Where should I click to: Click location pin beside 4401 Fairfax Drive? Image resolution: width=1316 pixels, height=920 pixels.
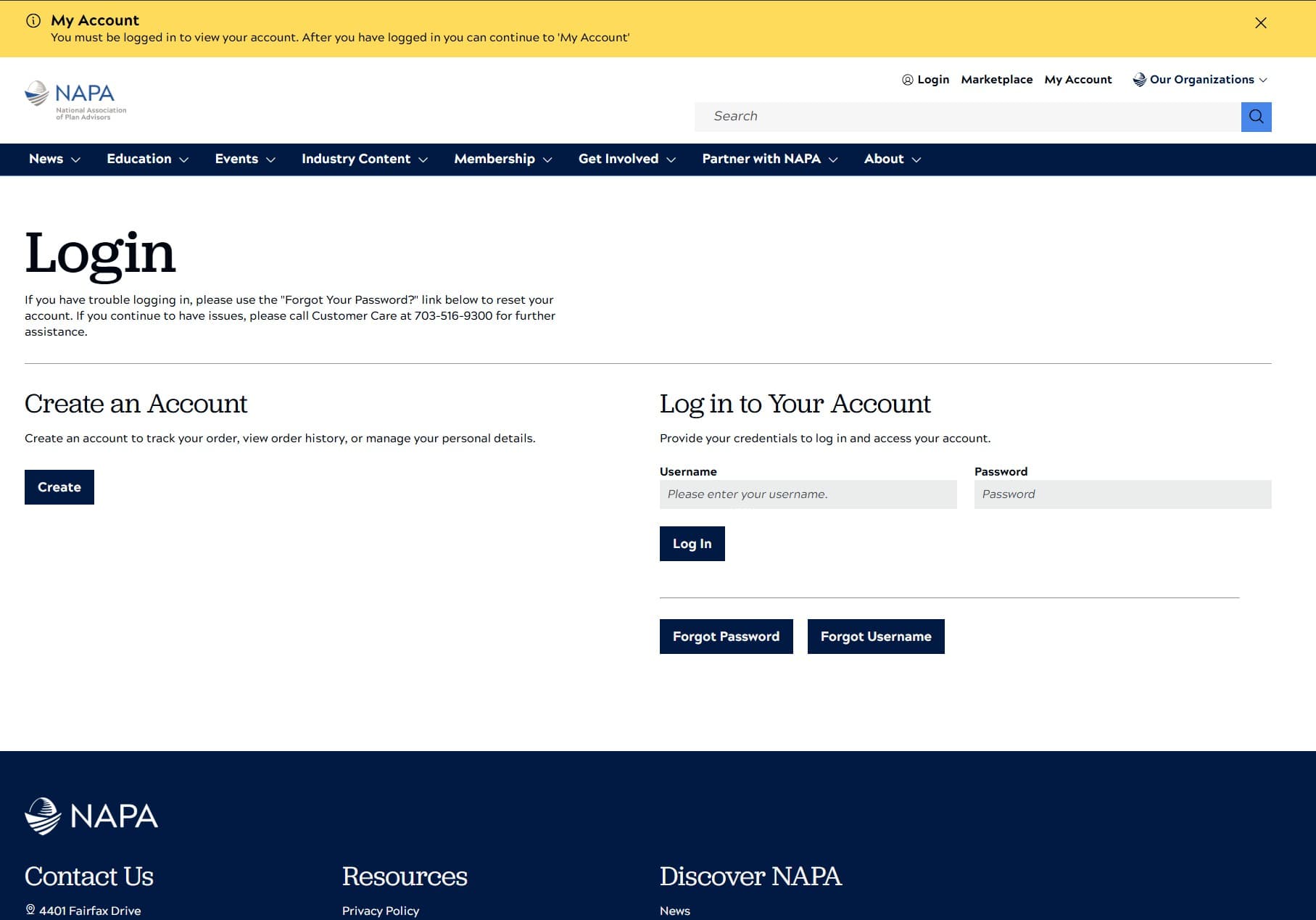30,910
